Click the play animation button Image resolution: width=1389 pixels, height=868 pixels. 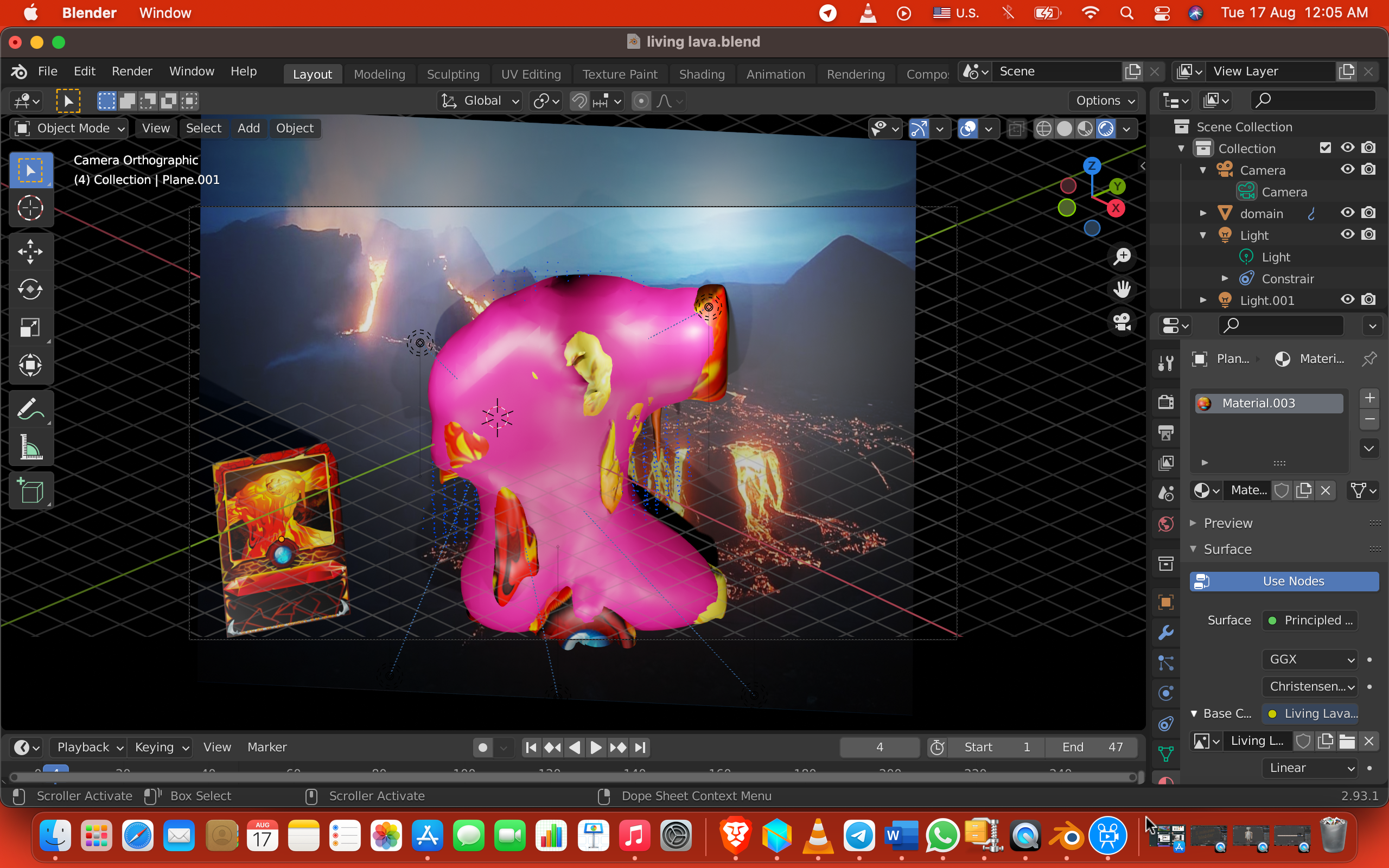(x=595, y=748)
